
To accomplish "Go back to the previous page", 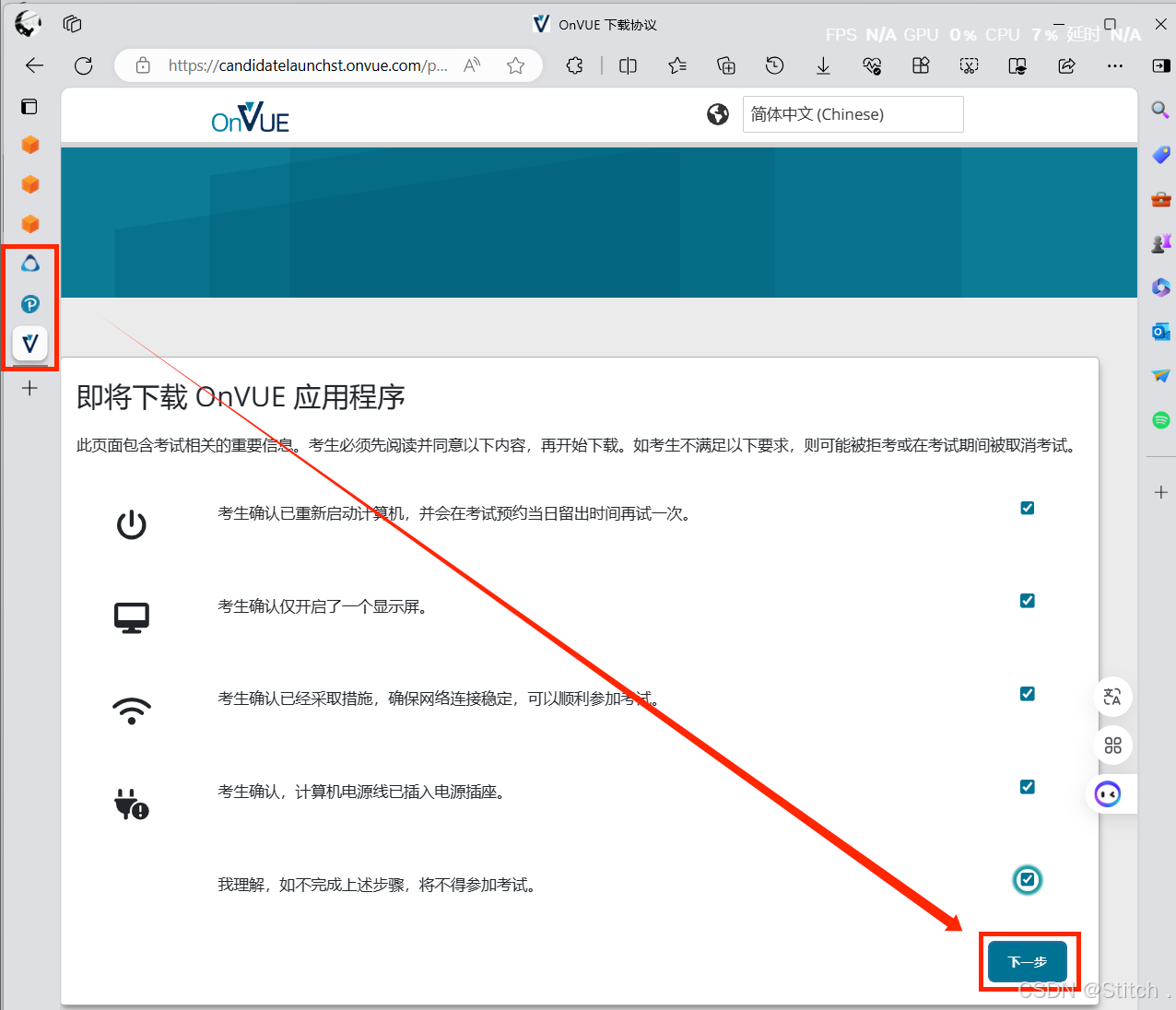I will point(34,65).
